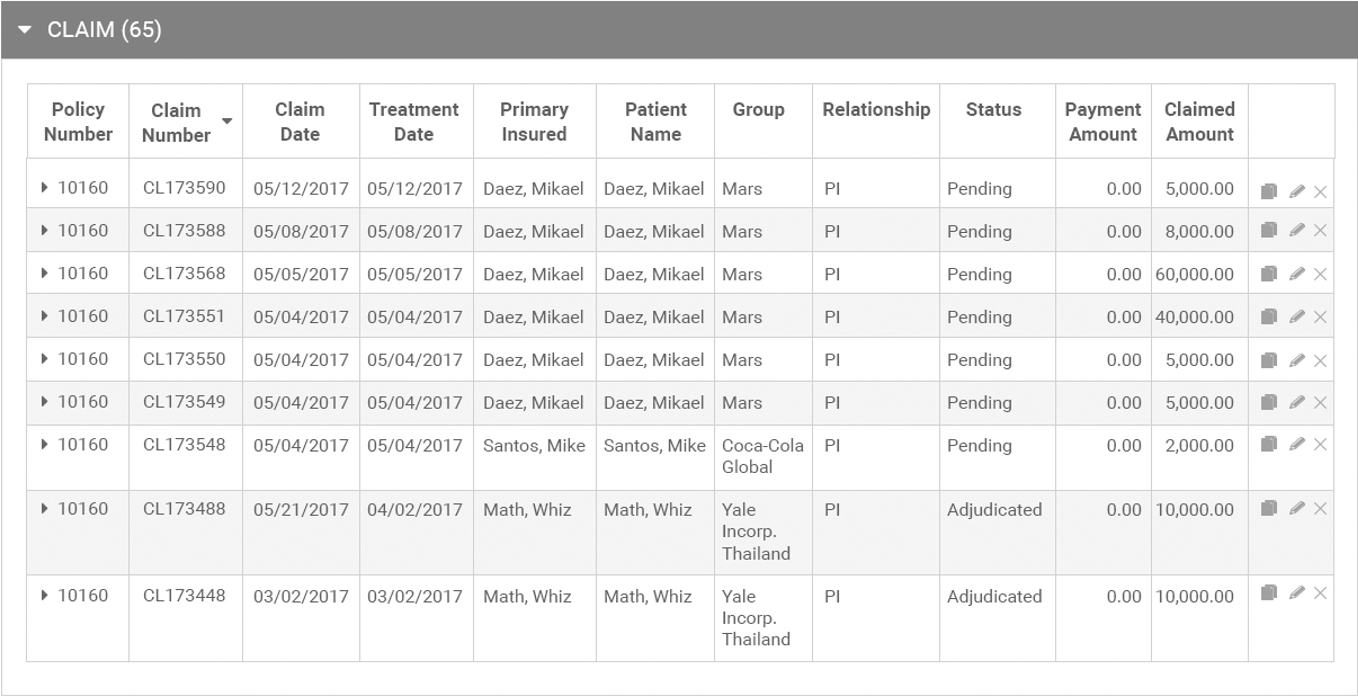The image size is (1358, 696).
Task: Edit Santos, Mike claim CL173548
Action: tap(1297, 444)
